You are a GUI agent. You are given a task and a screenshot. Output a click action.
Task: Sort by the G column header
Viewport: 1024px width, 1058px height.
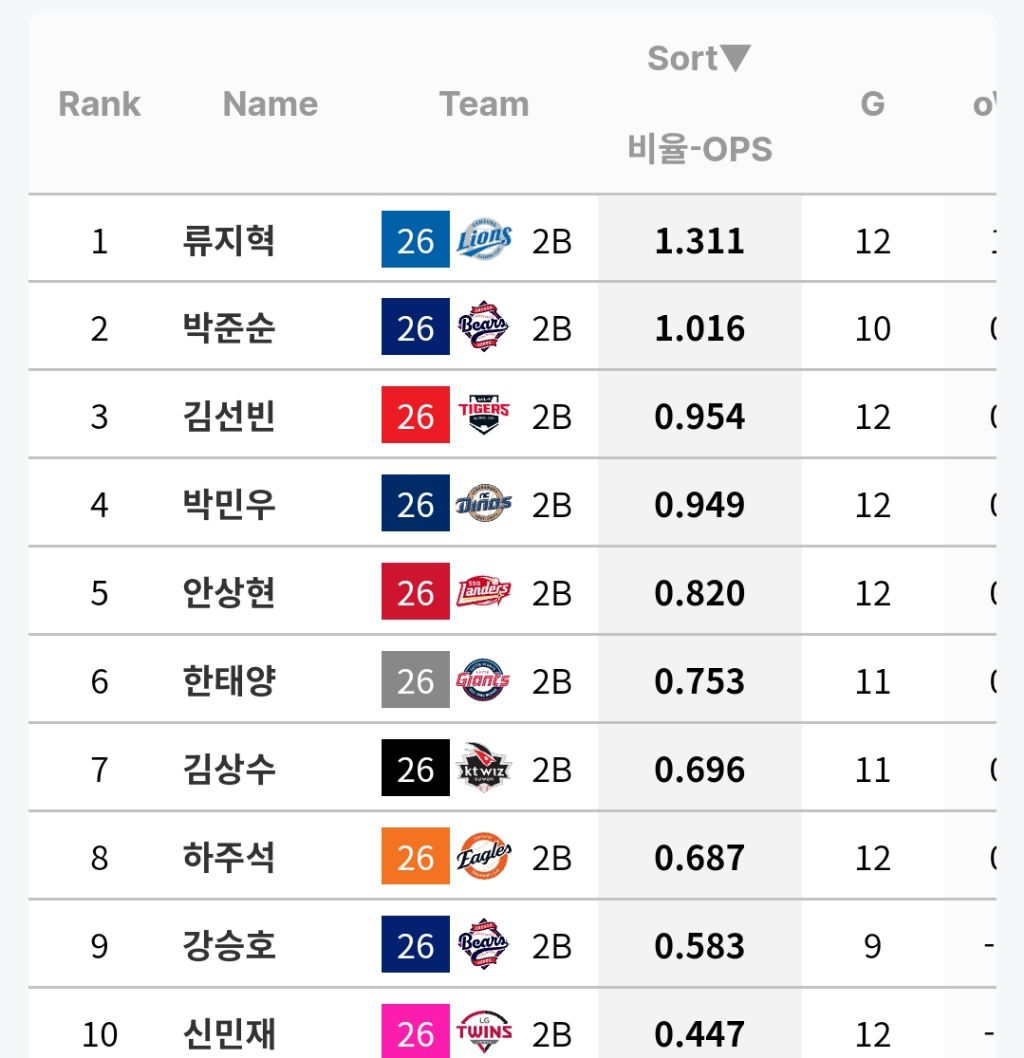pyautogui.click(x=872, y=104)
